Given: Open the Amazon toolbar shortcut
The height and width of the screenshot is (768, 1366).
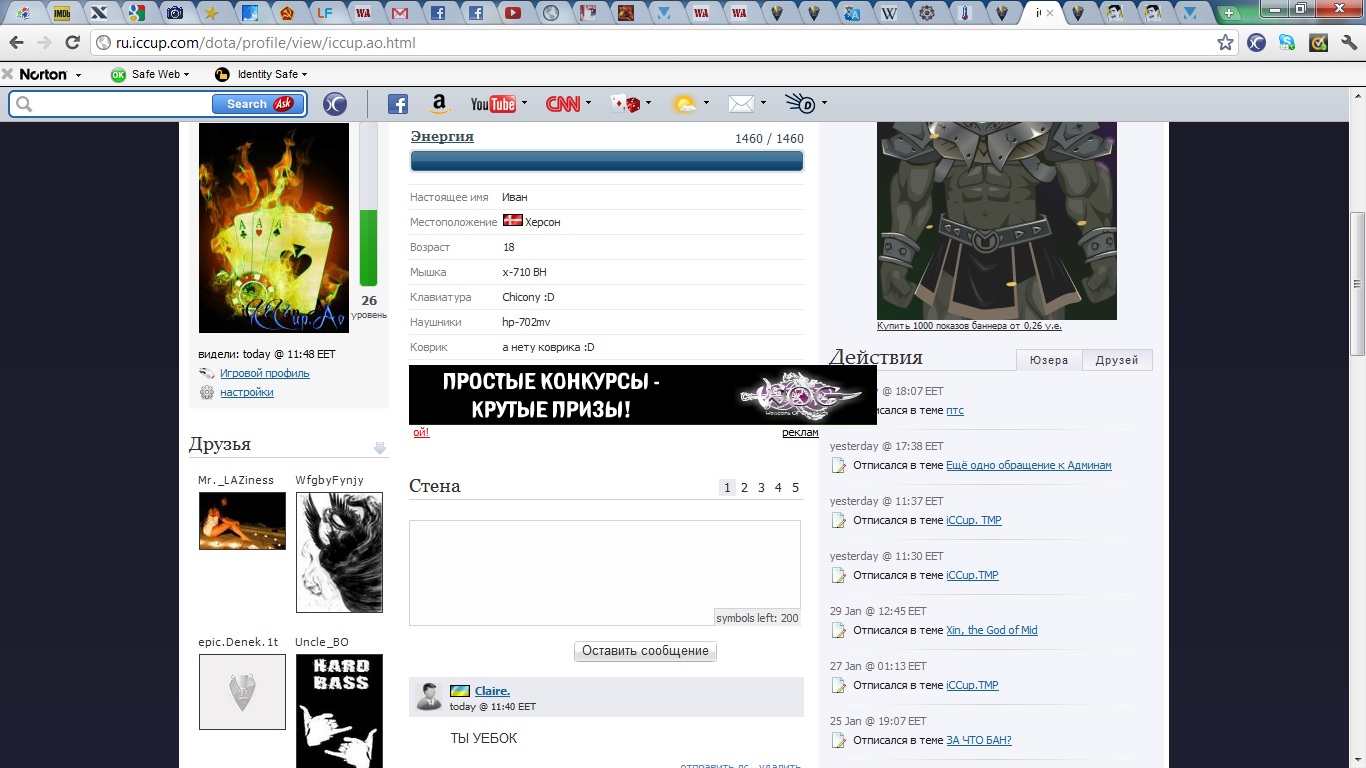Looking at the screenshot, I should click(439, 104).
